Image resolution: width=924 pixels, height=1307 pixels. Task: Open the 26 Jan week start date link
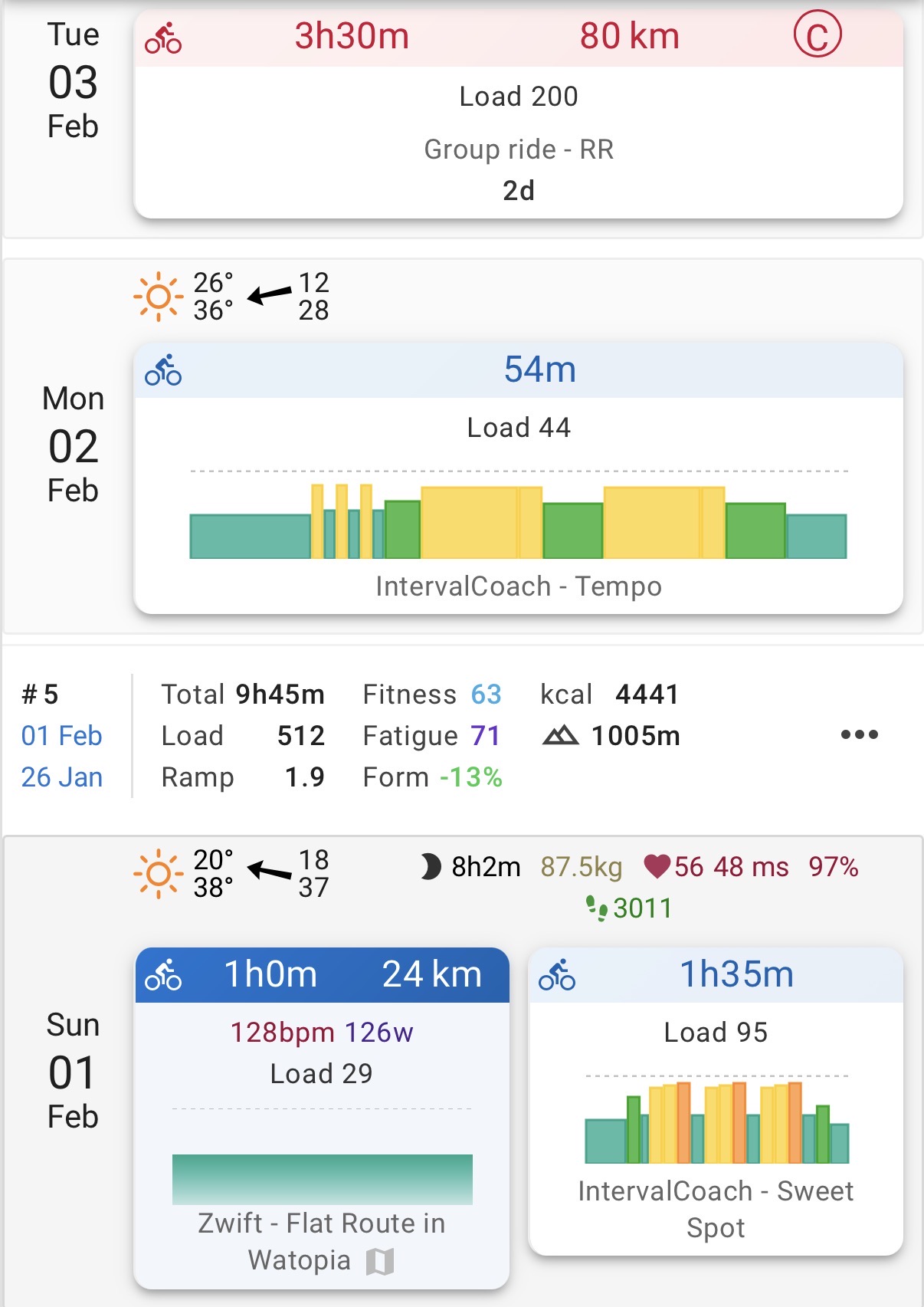pos(61,777)
